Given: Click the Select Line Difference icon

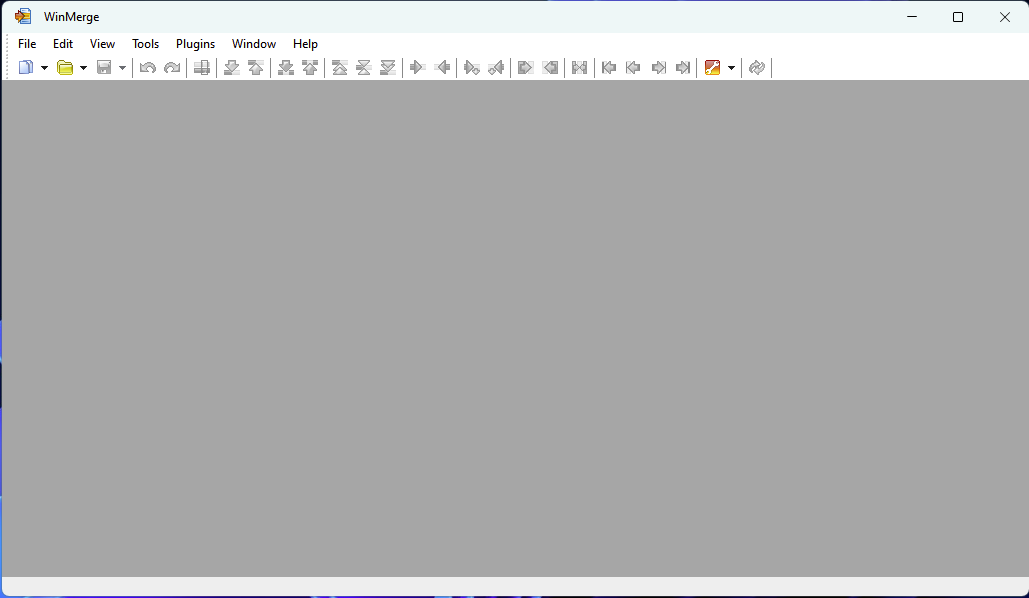Looking at the screenshot, I should click(201, 68).
